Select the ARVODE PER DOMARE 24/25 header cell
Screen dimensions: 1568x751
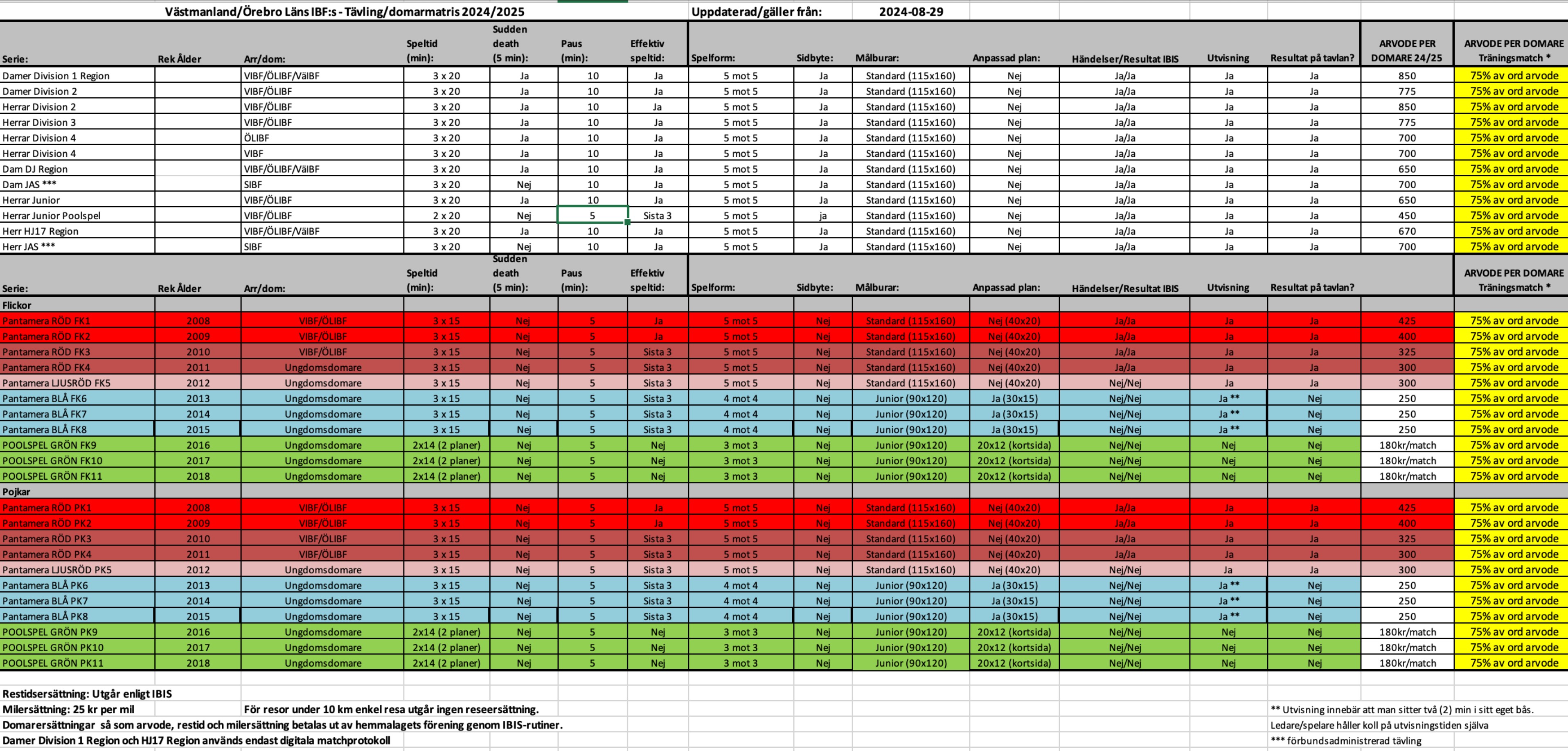click(1407, 50)
